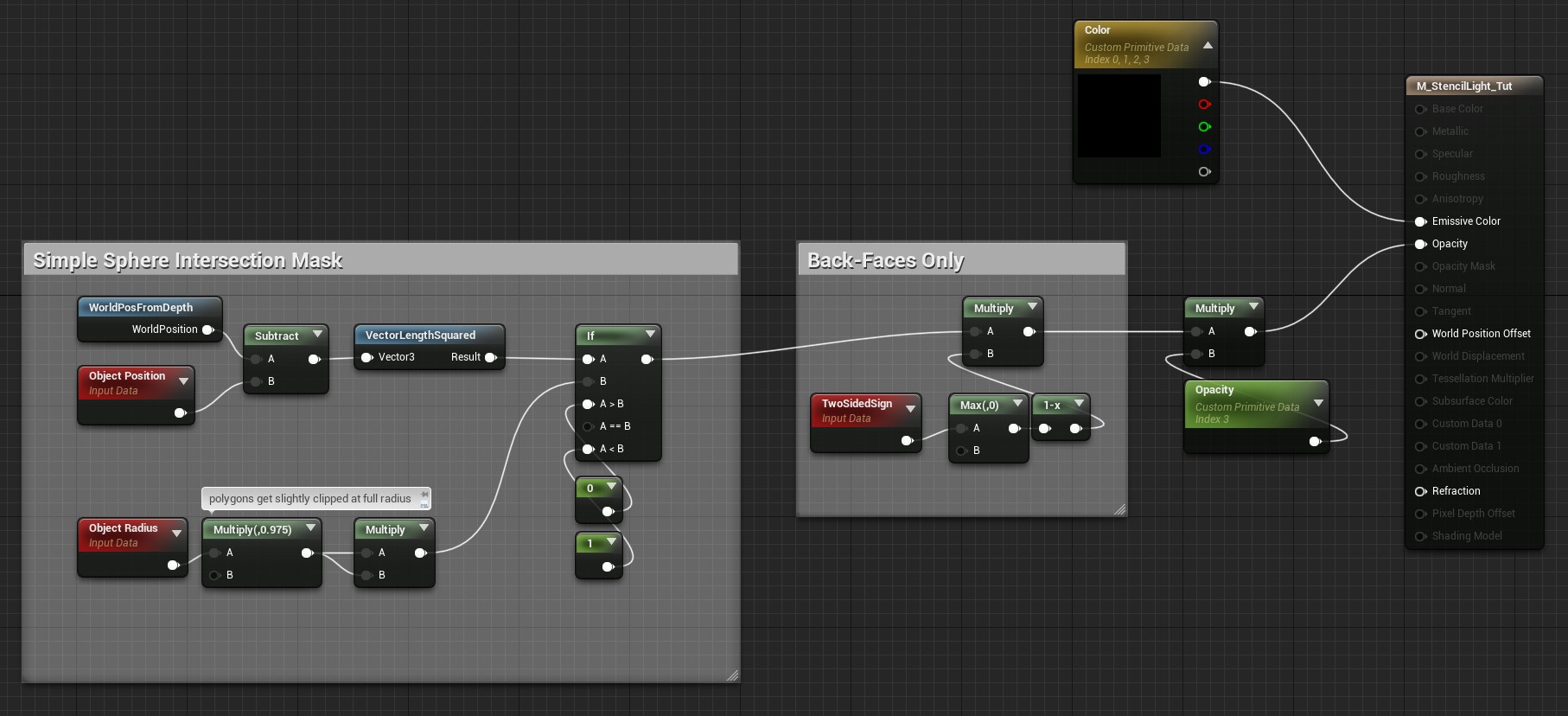The image size is (1568, 716).
Task: Click the red channel pin on Color node
Action: 1204,105
